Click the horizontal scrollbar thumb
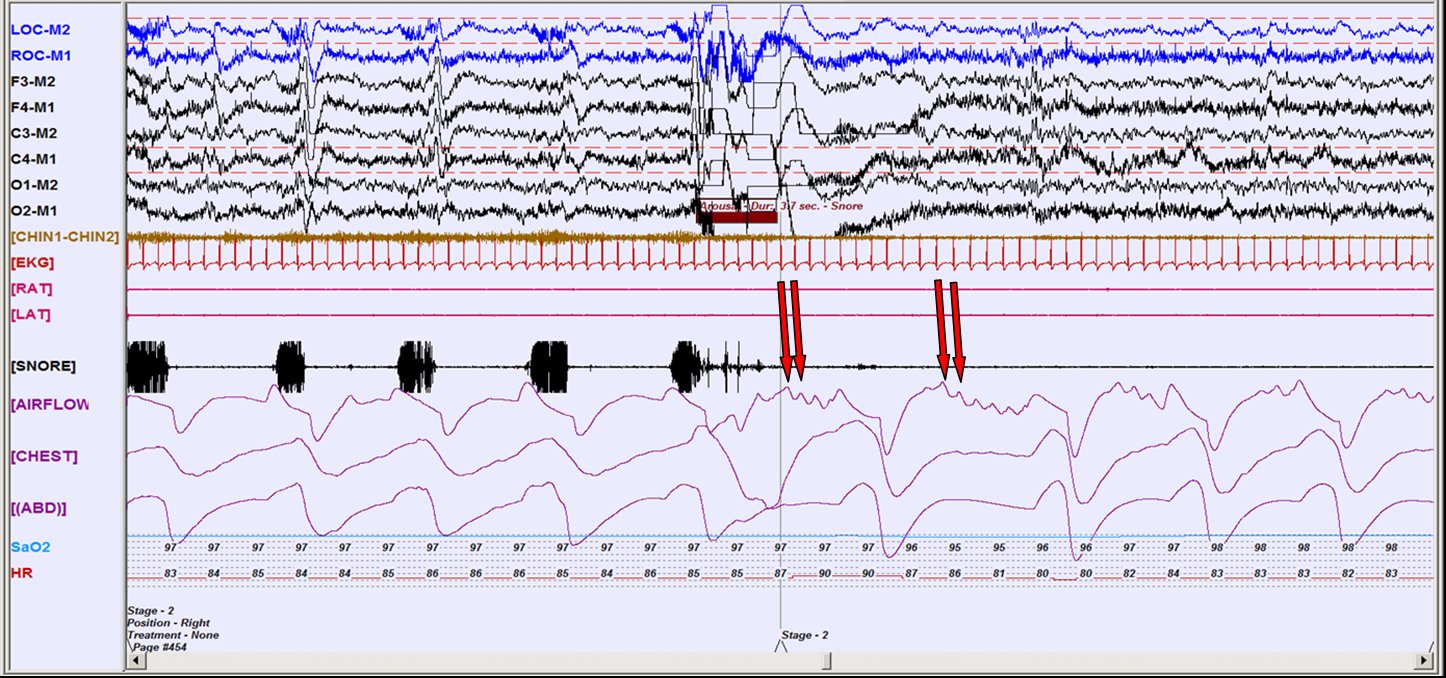This screenshot has width=1446, height=678. point(826,660)
